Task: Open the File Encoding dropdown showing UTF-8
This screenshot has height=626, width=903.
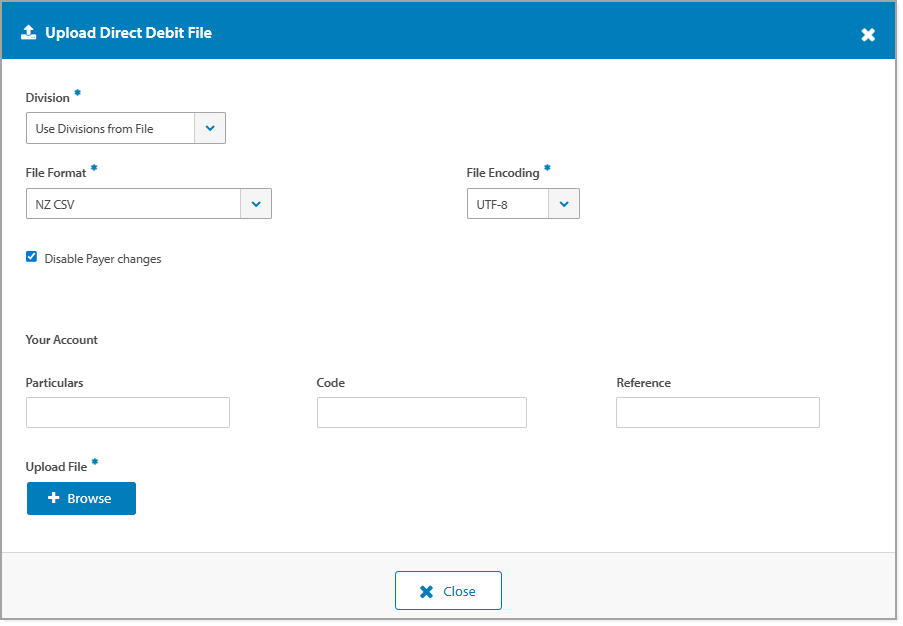Action: [522, 203]
